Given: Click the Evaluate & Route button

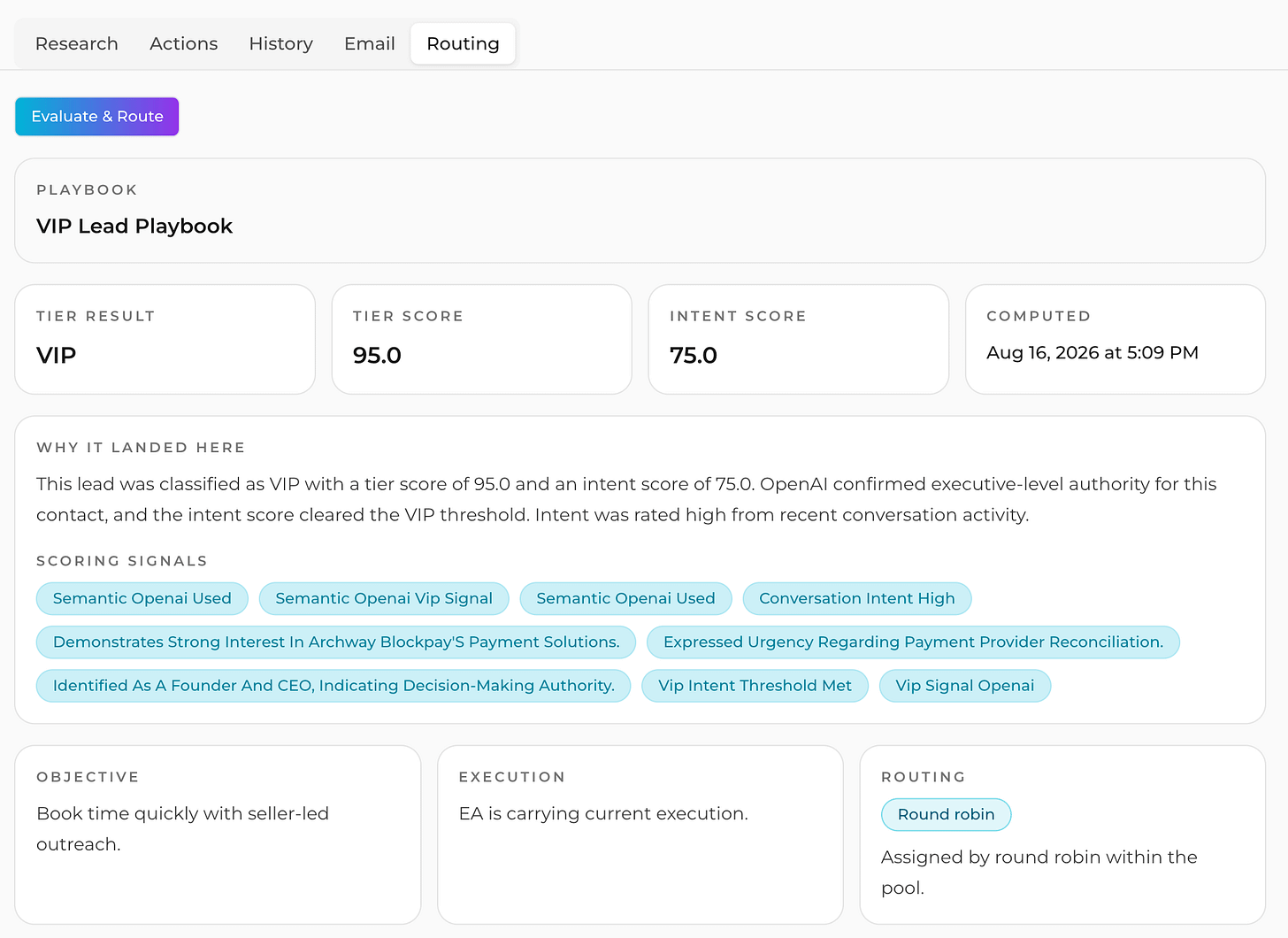Looking at the screenshot, I should [x=96, y=116].
